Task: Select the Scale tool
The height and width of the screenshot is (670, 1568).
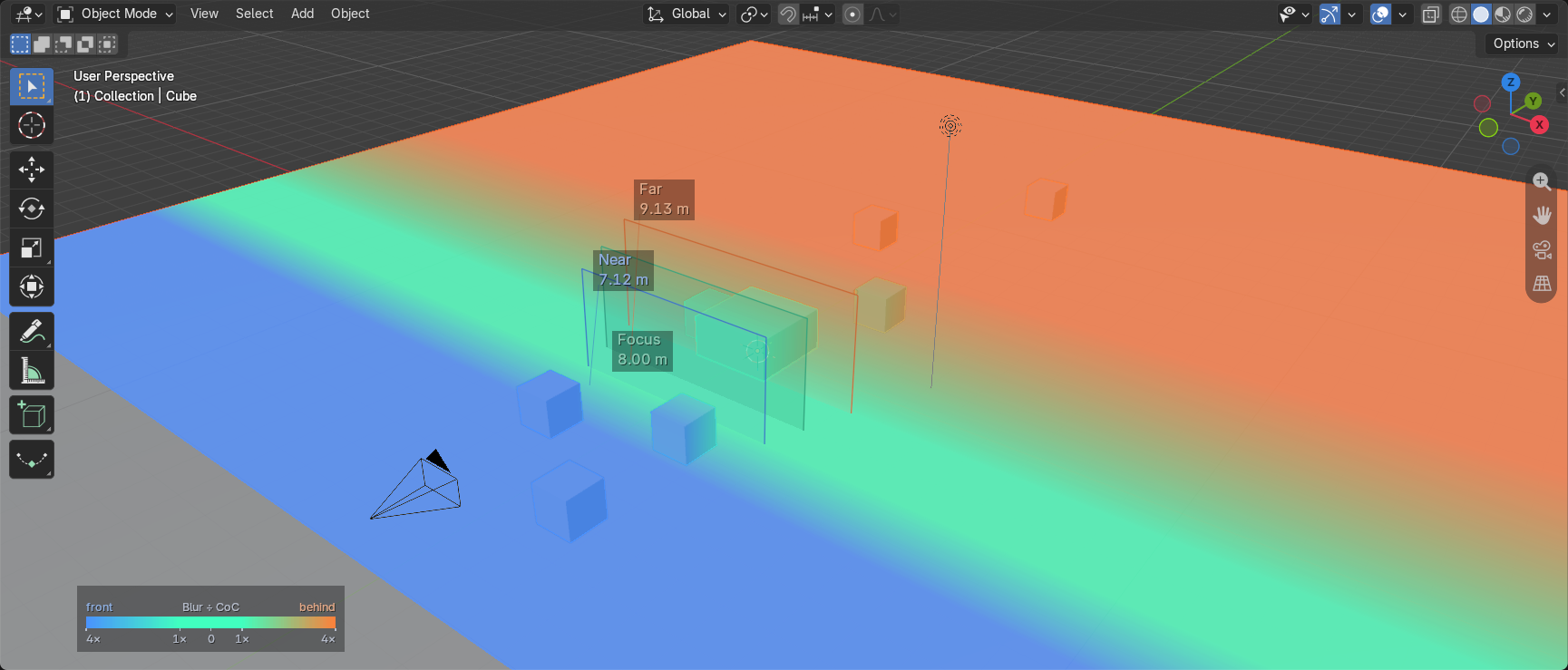Action: 32,248
